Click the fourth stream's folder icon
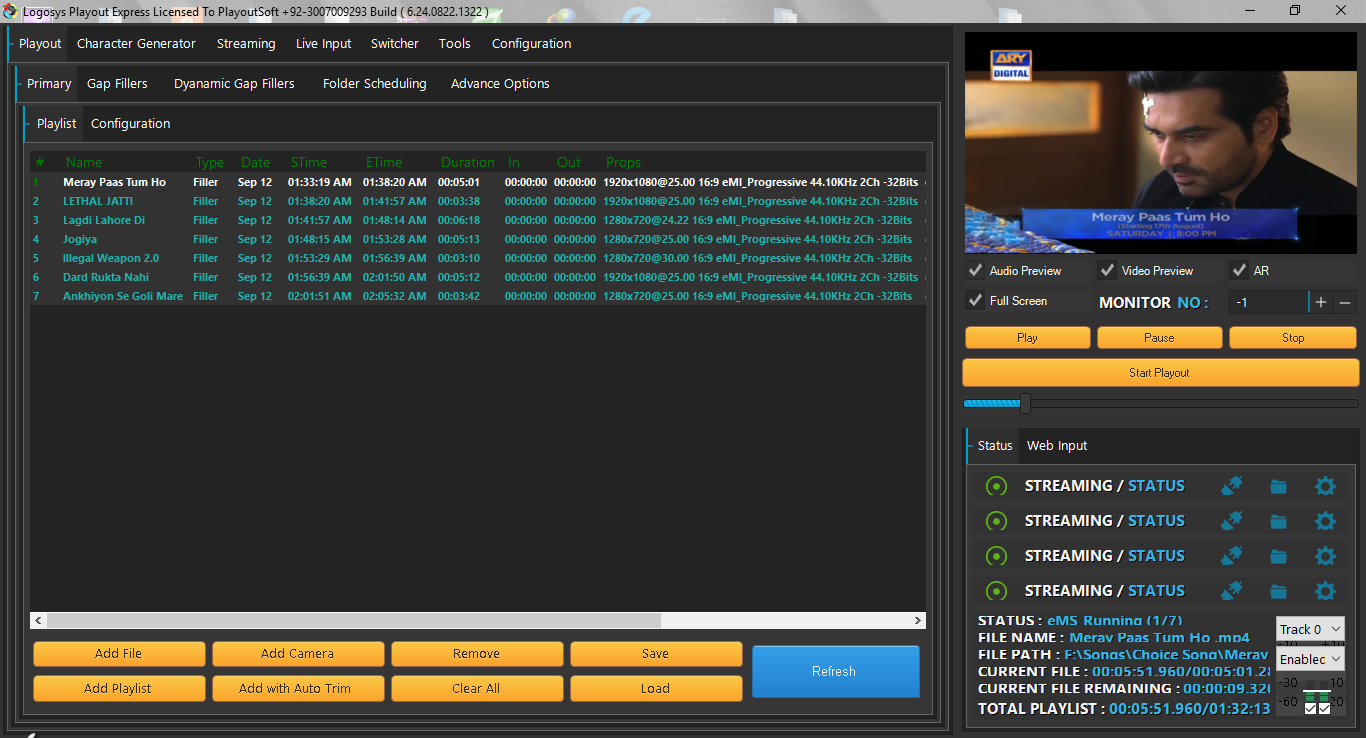 [x=1278, y=592]
